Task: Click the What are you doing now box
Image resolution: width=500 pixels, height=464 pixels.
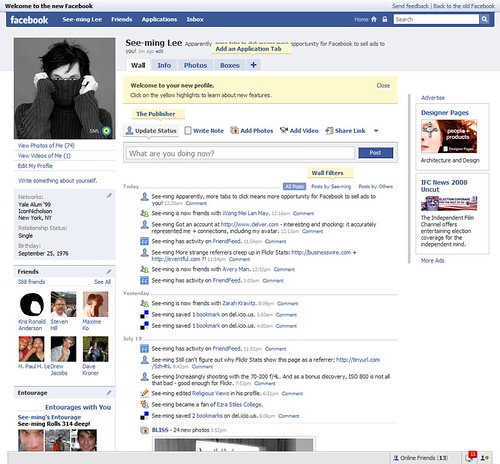Action: click(240, 153)
